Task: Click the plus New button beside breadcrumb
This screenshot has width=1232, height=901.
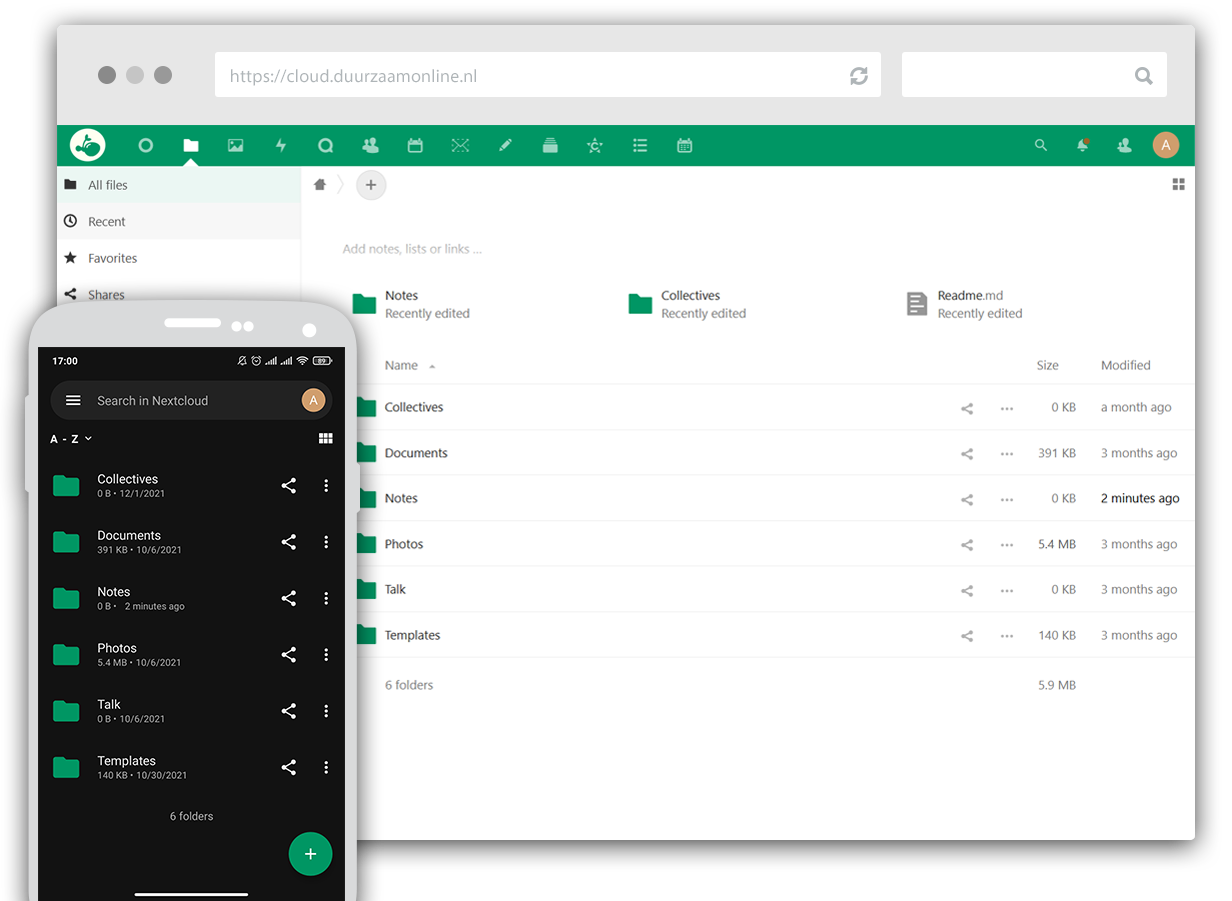Action: [371, 185]
